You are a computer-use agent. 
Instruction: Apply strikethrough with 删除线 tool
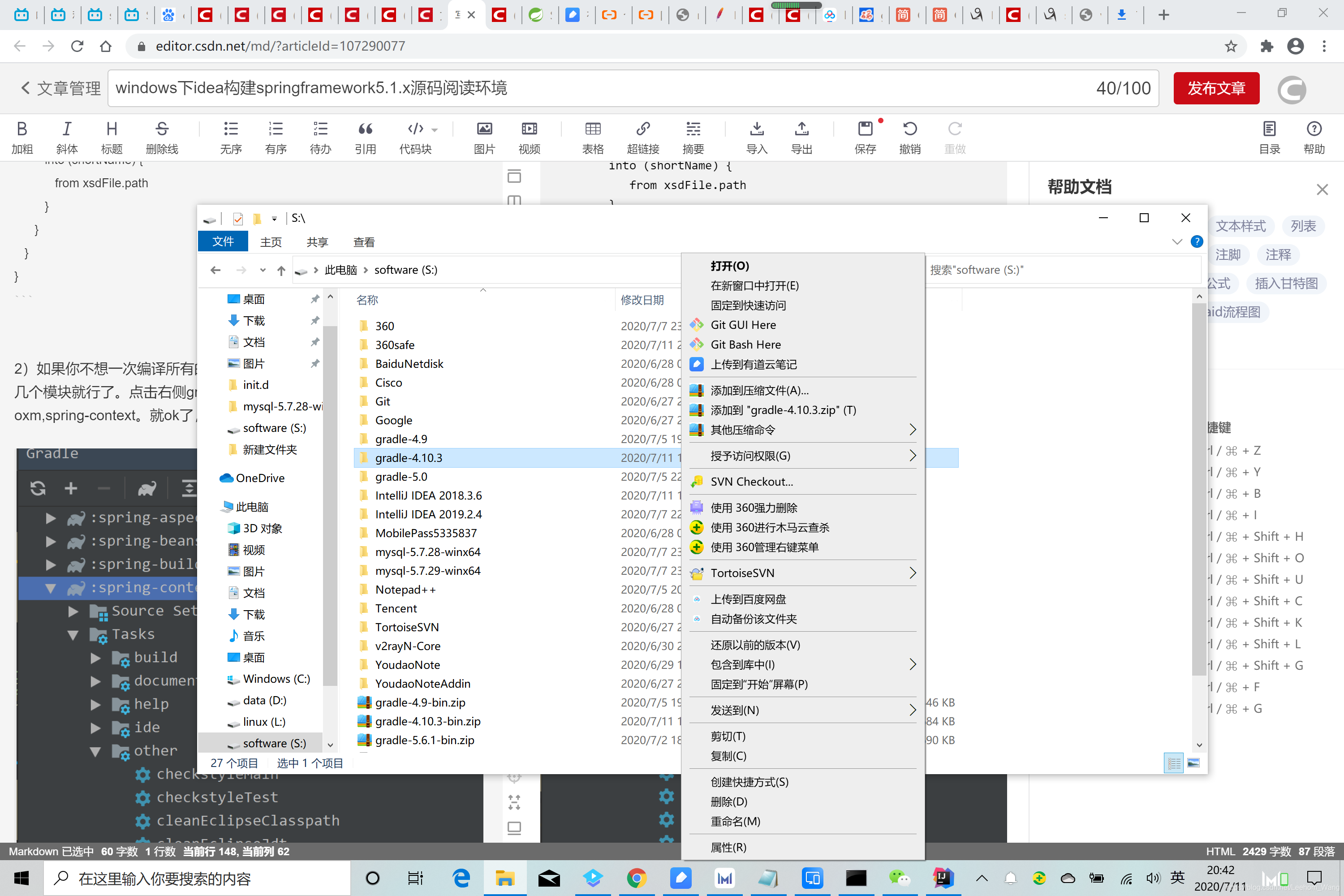(x=162, y=137)
